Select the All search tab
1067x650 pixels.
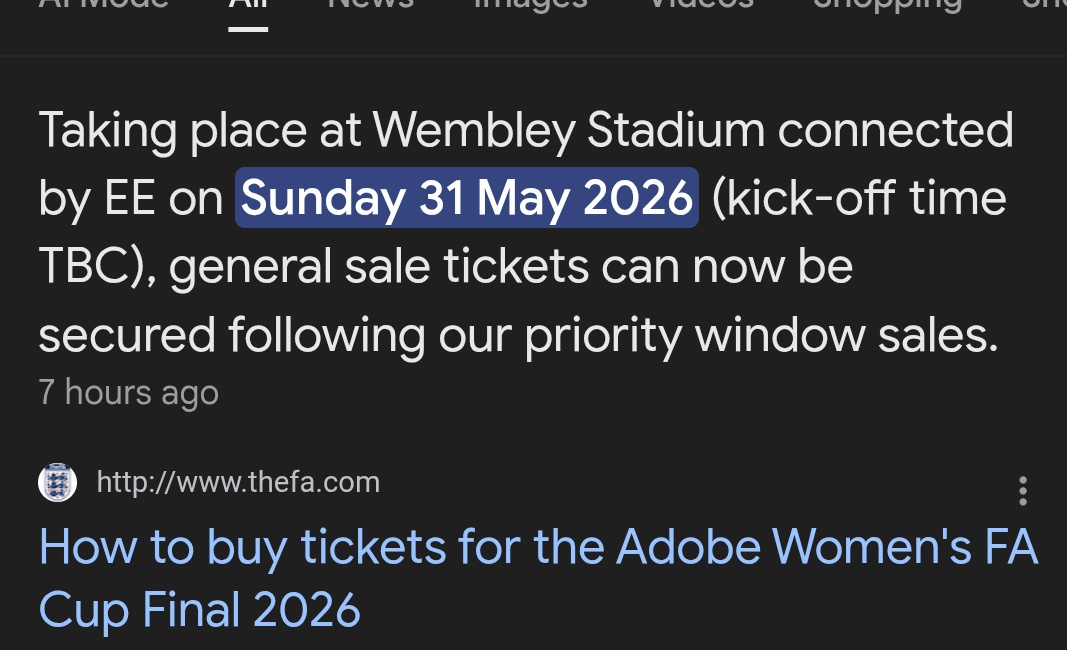click(247, 8)
